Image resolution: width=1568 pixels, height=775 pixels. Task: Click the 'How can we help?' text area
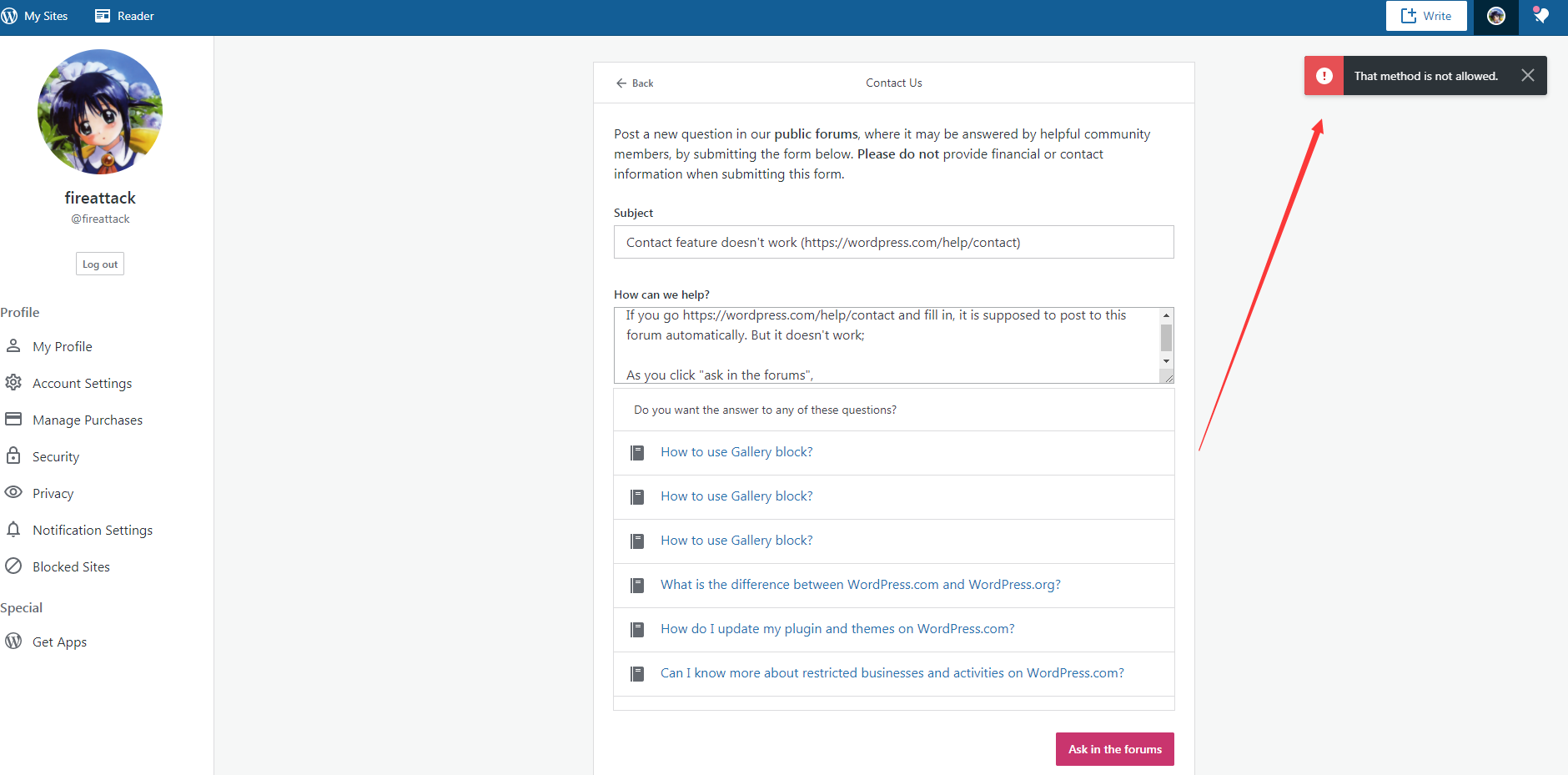click(888, 345)
